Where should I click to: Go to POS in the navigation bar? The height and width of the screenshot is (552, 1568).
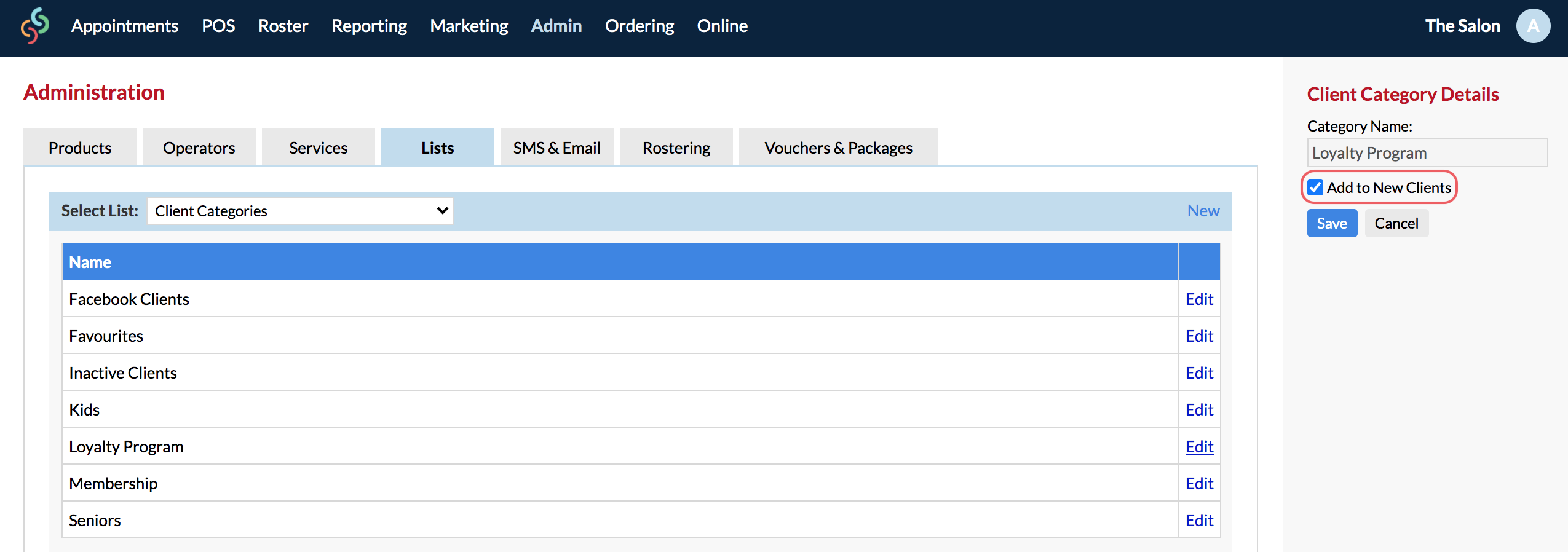(218, 26)
